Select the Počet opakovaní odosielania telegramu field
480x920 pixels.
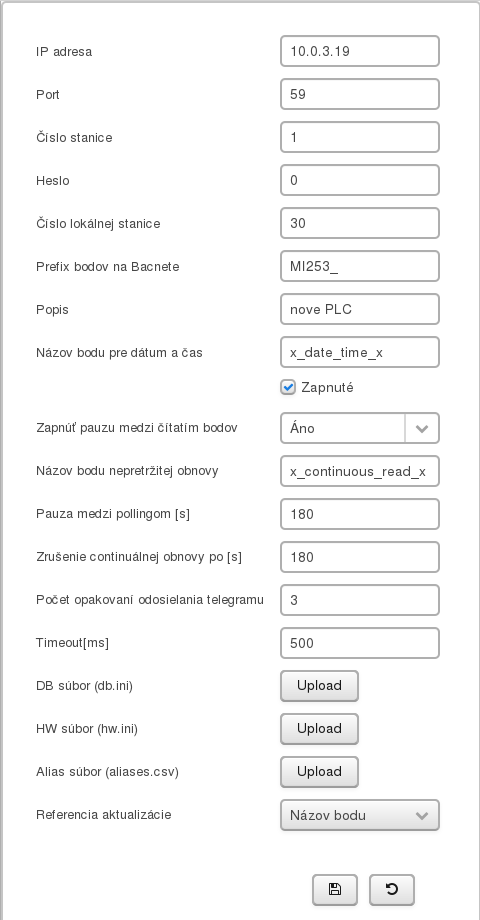click(360, 600)
